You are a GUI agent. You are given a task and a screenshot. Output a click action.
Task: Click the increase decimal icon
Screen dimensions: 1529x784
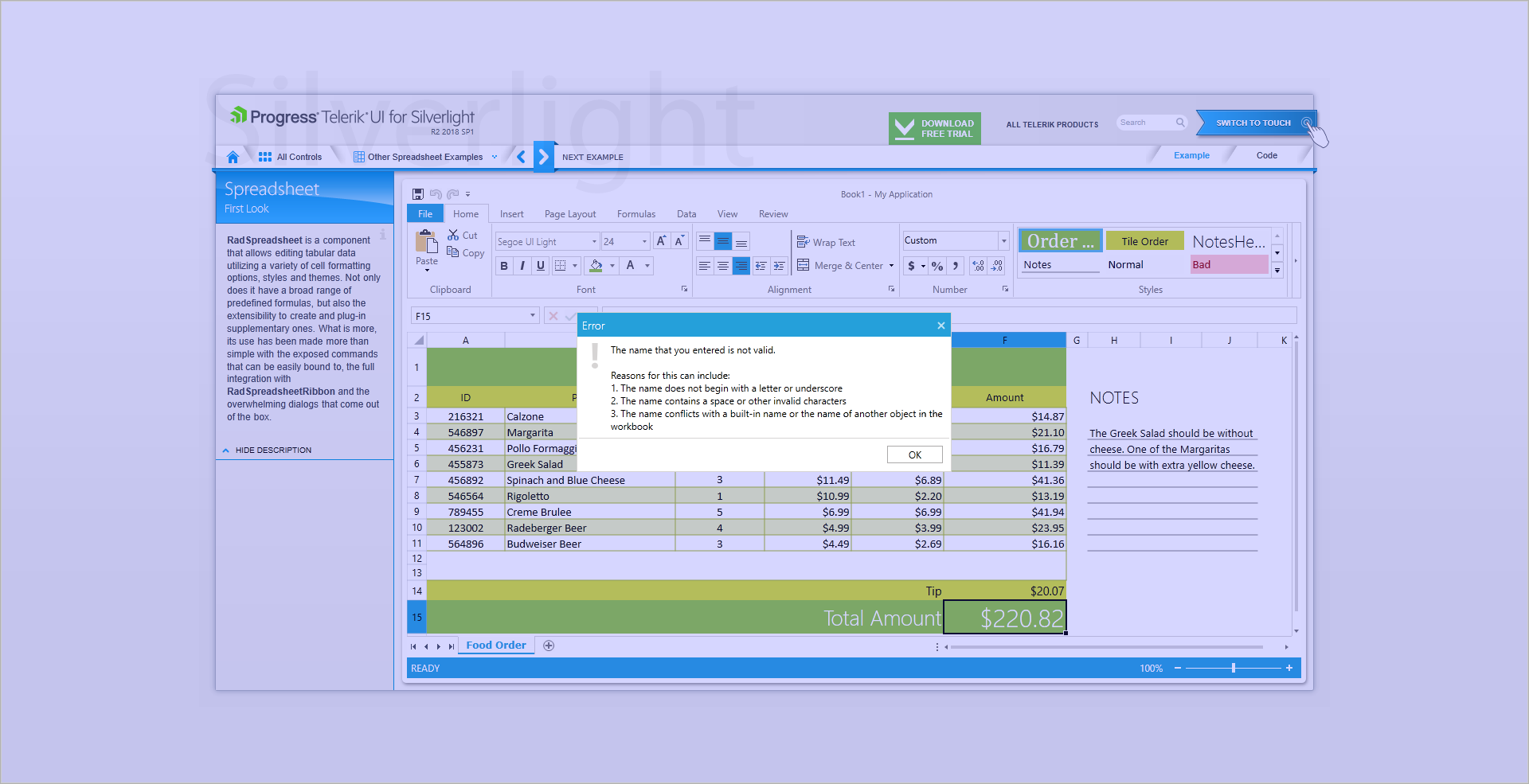(979, 266)
